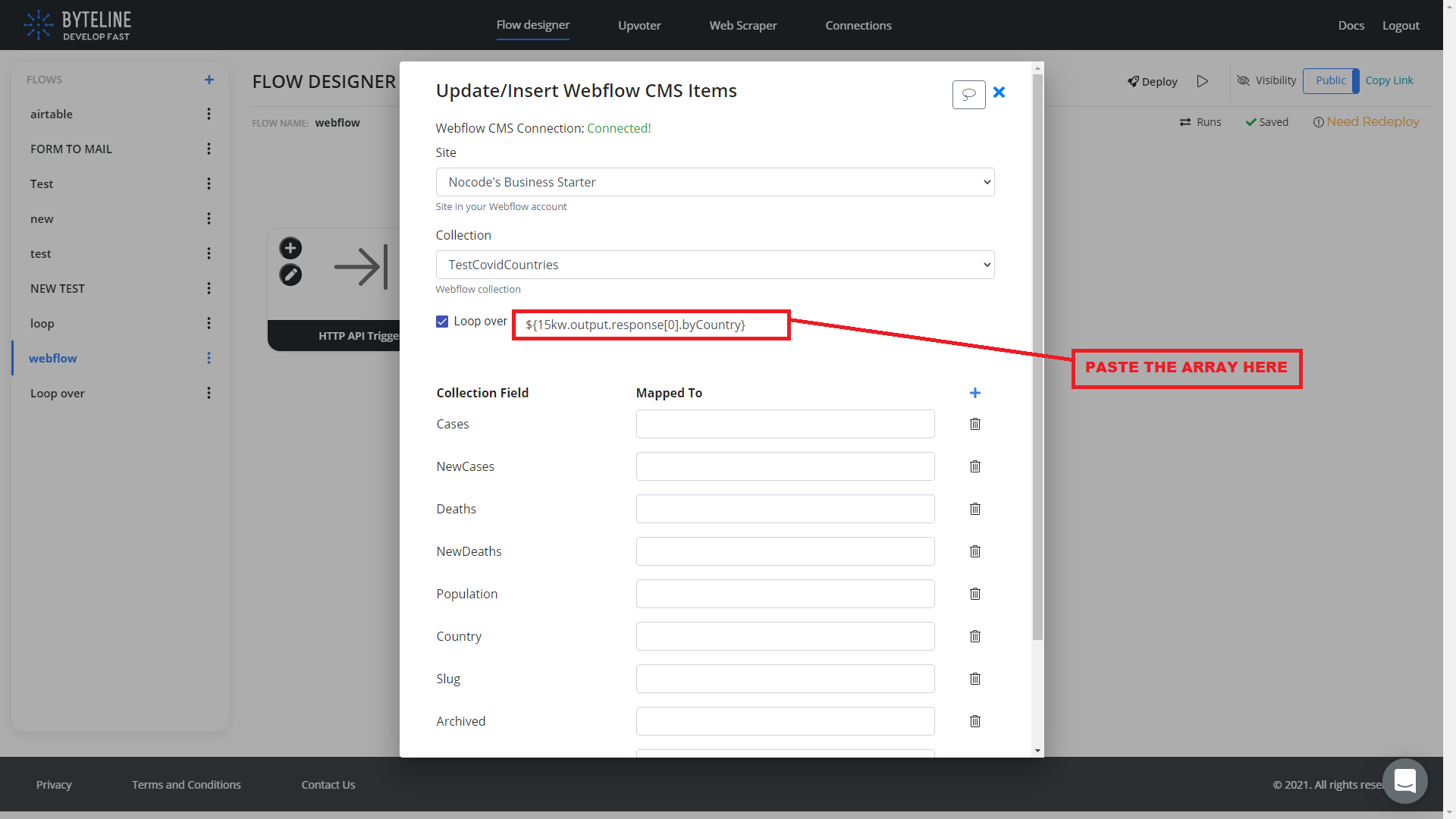The width and height of the screenshot is (1456, 819).
Task: Click the Cases mapped-to field
Action: point(785,424)
